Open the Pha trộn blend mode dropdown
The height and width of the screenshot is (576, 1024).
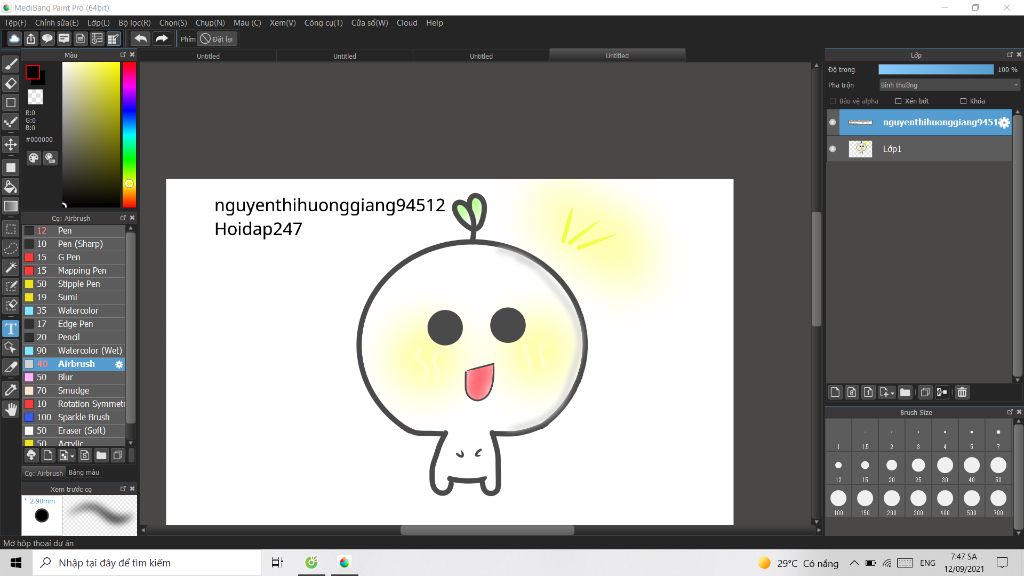949,85
